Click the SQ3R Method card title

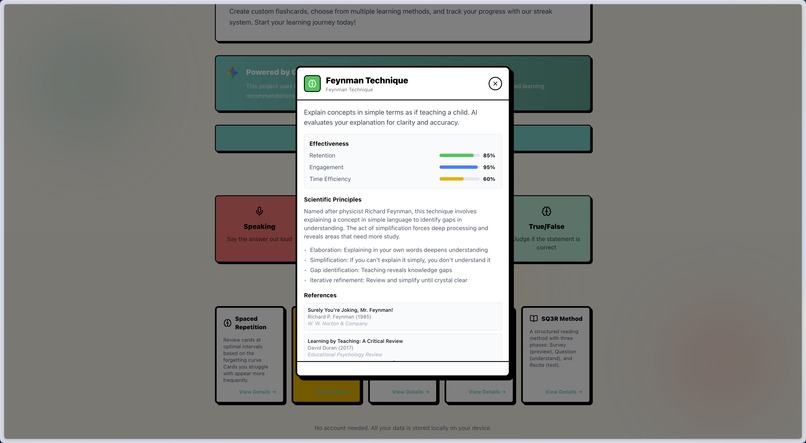coord(562,319)
